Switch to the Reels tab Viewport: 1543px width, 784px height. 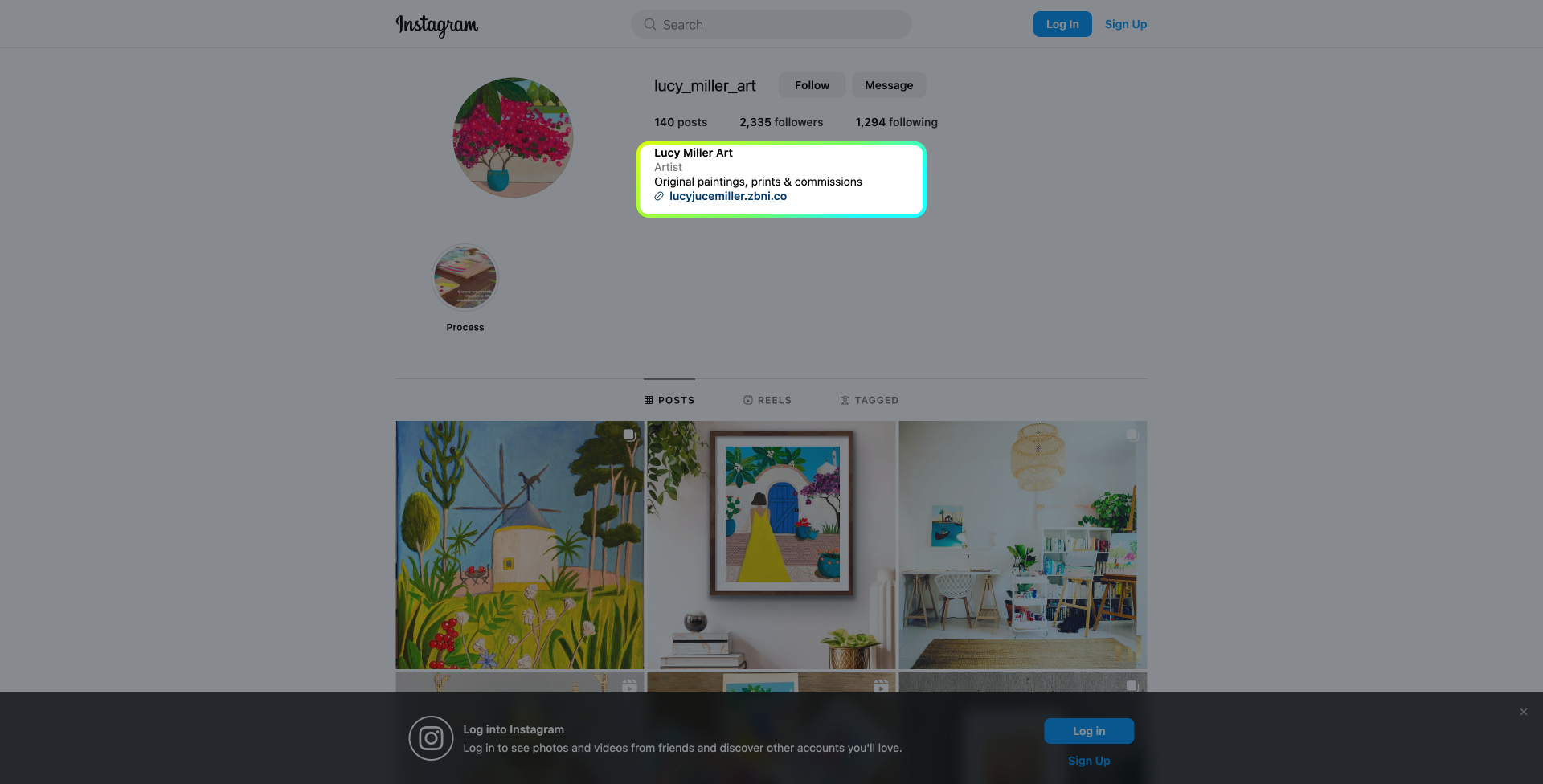[767, 400]
